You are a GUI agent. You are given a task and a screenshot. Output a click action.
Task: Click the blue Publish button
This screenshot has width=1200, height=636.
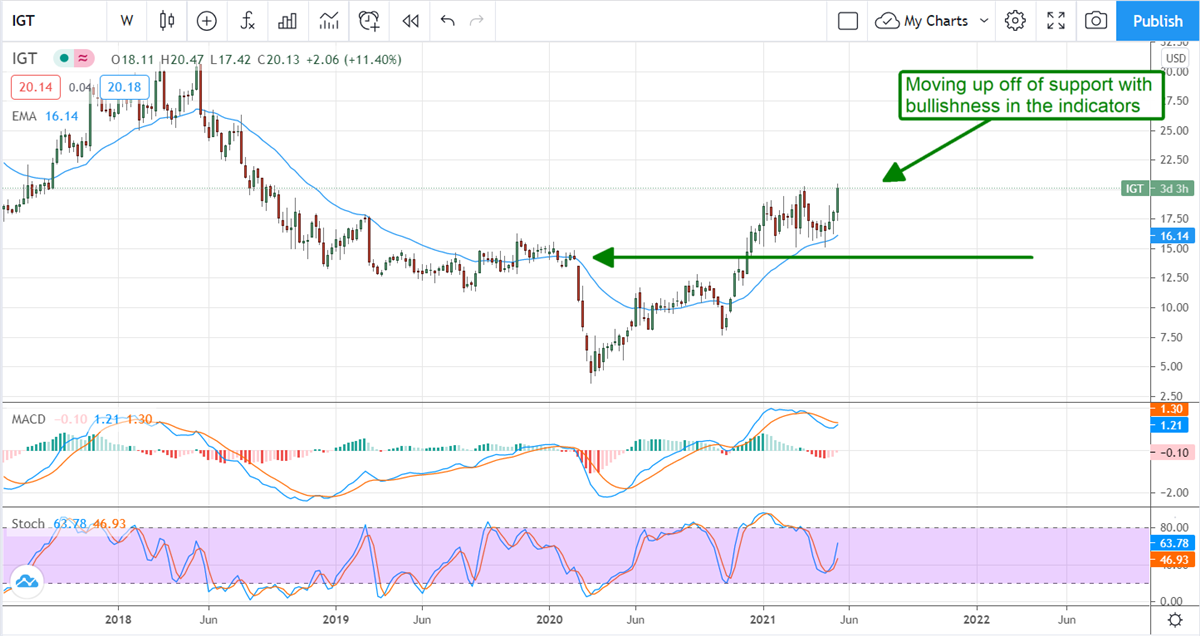(x=1157, y=20)
